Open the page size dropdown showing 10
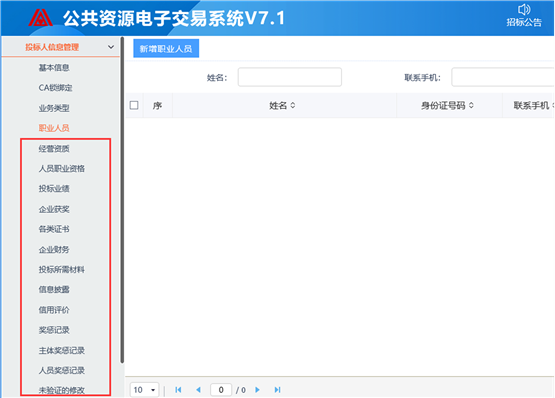Image resolution: width=555 pixels, height=398 pixels. pos(144,390)
